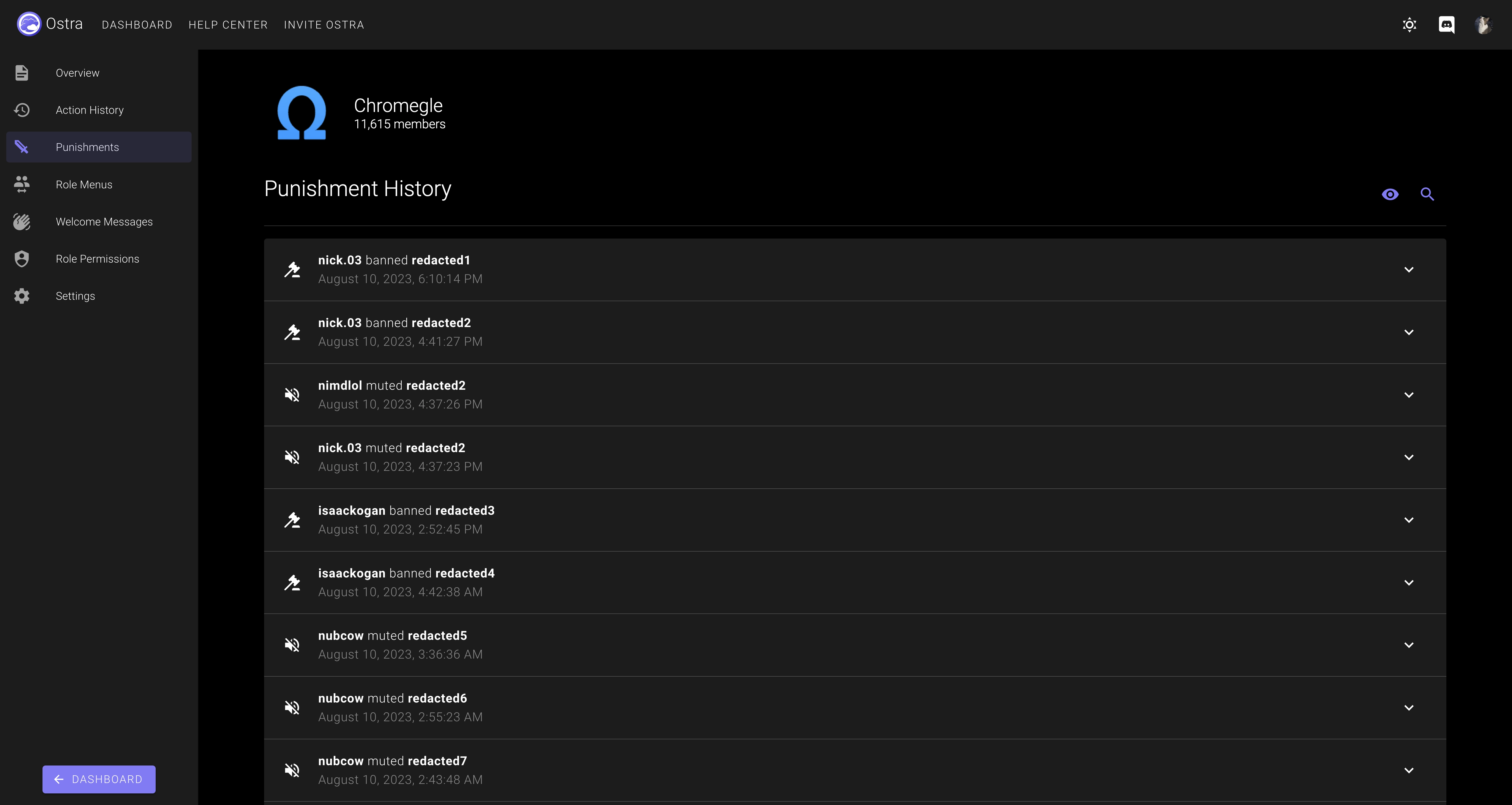
Task: Click DASHBOARD link in the top navigation
Action: pyautogui.click(x=137, y=25)
